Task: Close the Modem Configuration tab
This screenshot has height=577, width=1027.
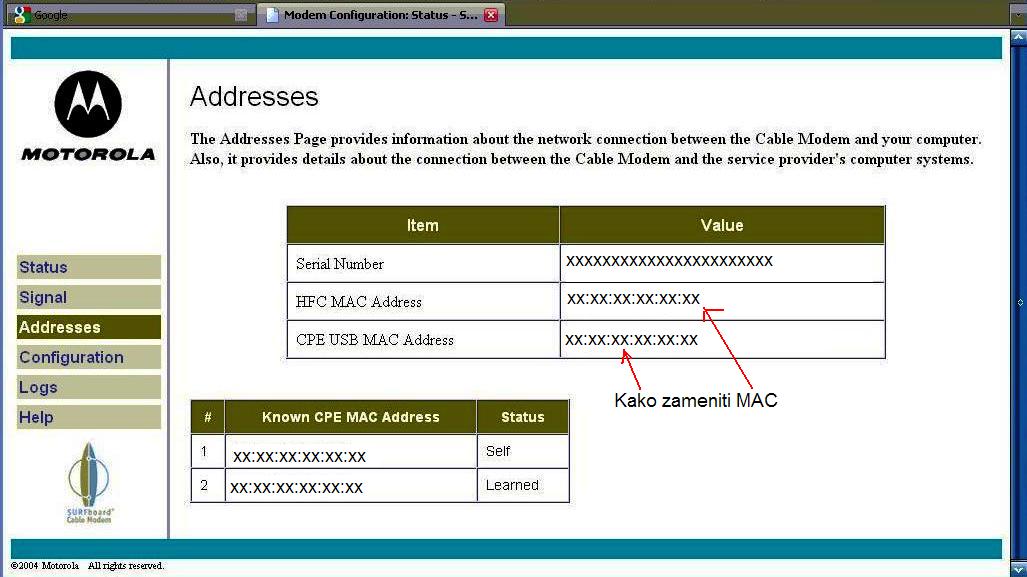Action: pos(490,15)
